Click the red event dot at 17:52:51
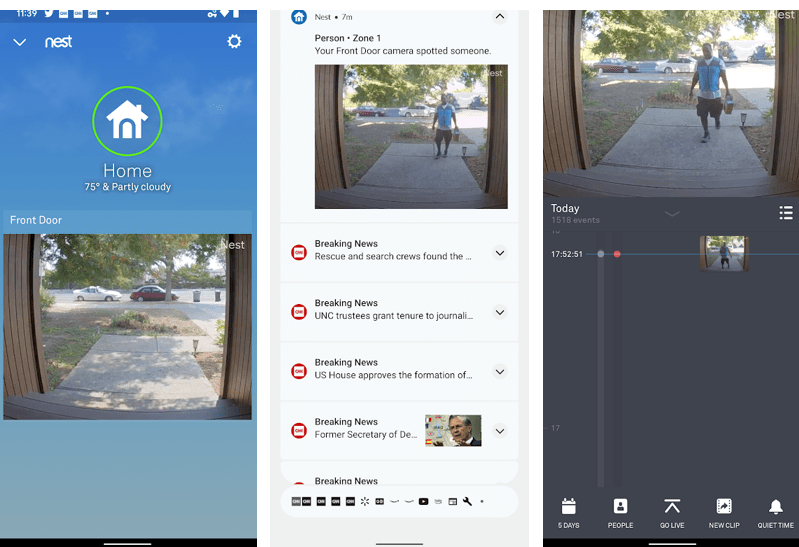The height and width of the screenshot is (547, 799). (x=617, y=255)
